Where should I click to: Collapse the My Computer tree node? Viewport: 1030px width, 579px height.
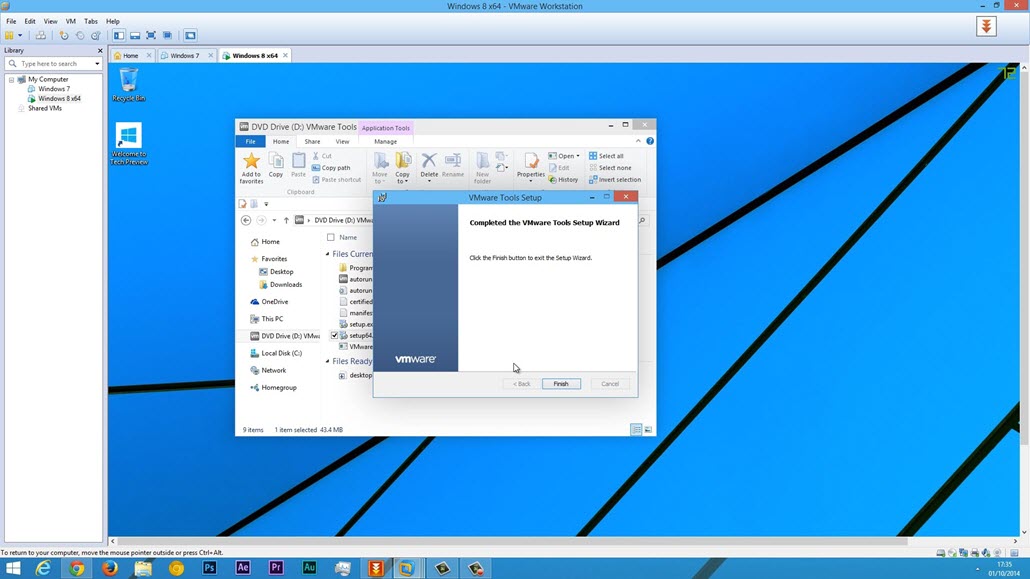coord(12,79)
